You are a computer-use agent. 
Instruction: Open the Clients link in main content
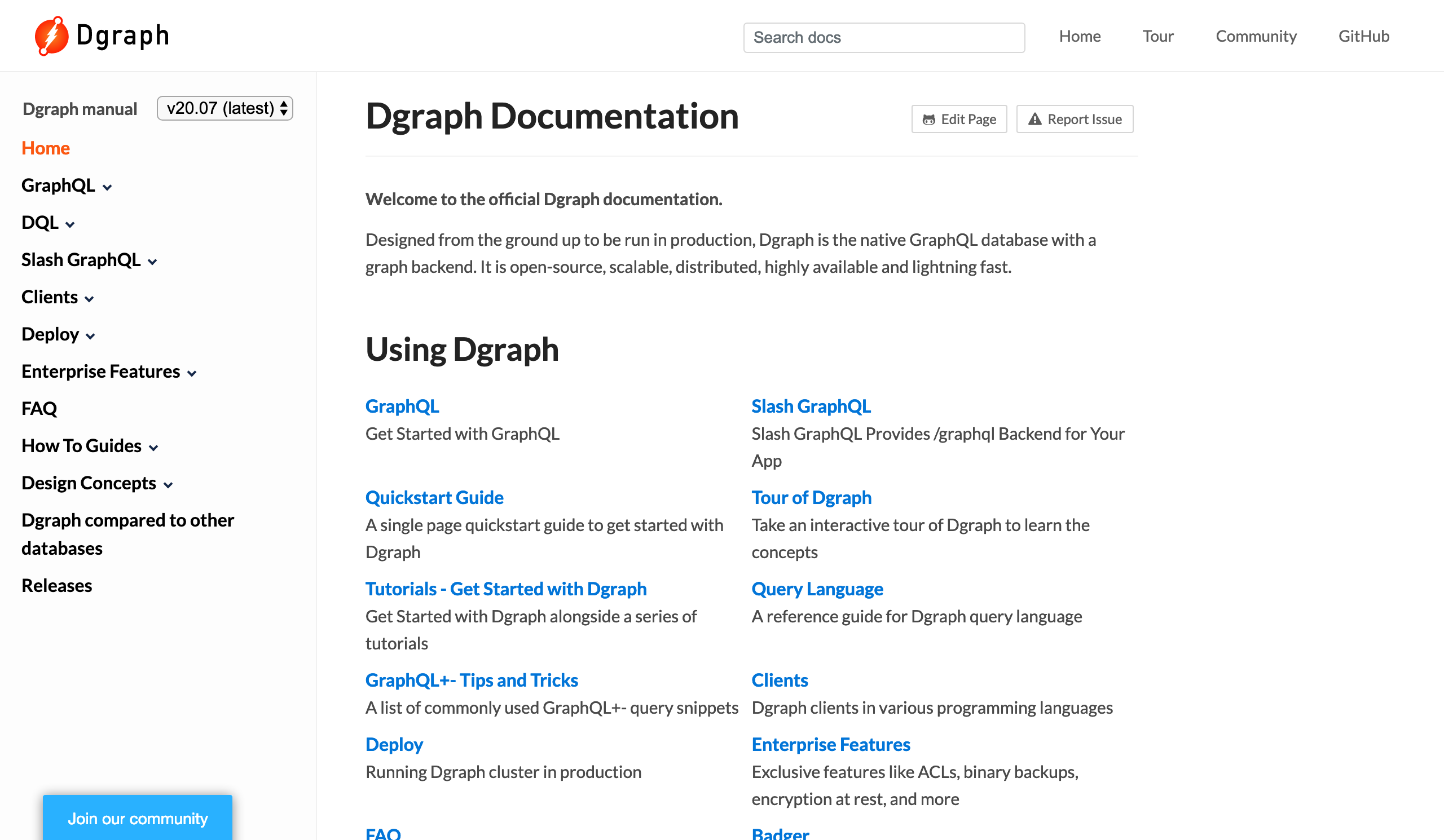pyautogui.click(x=780, y=680)
